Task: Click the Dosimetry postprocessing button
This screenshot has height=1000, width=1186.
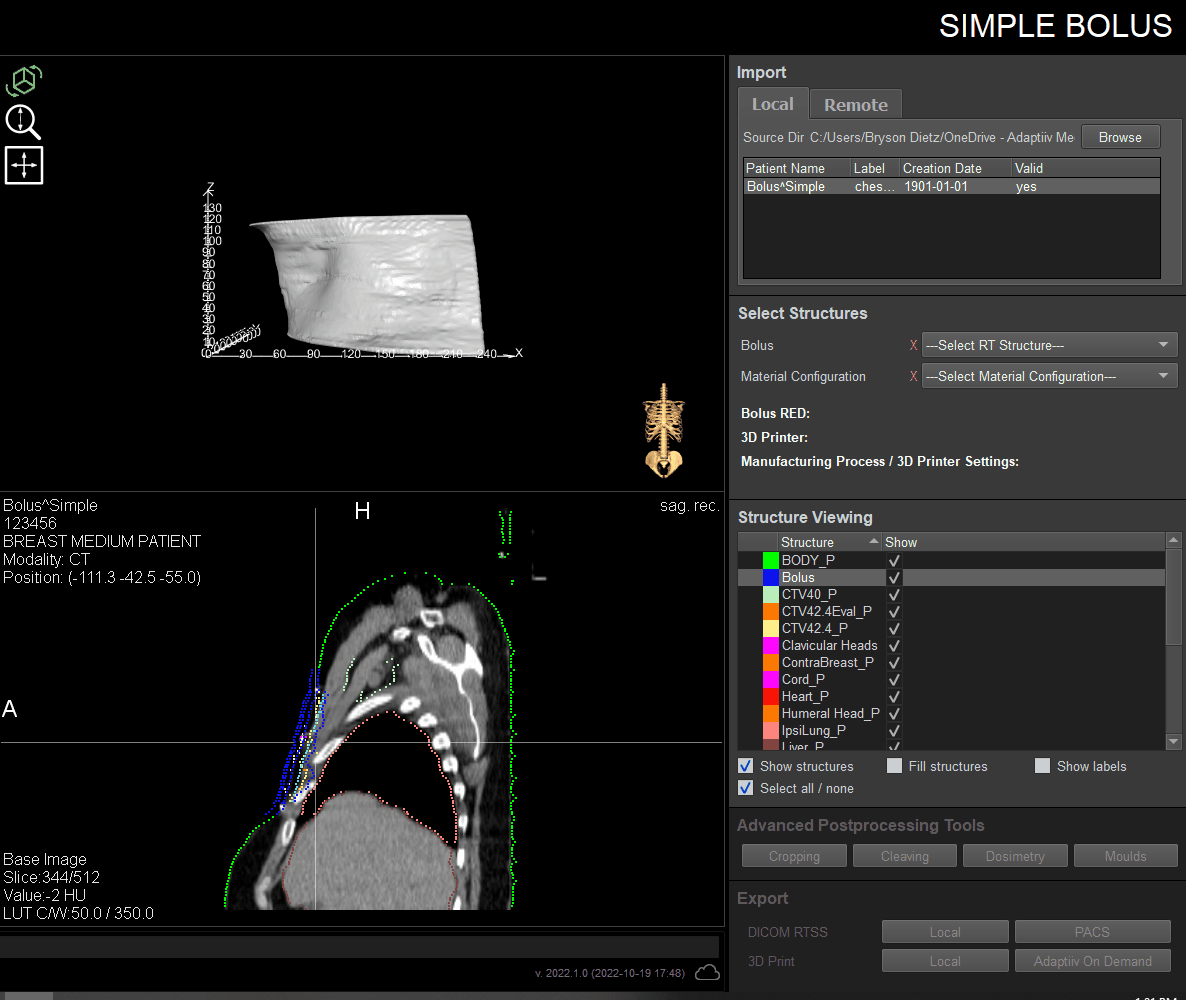Action: tap(1015, 856)
